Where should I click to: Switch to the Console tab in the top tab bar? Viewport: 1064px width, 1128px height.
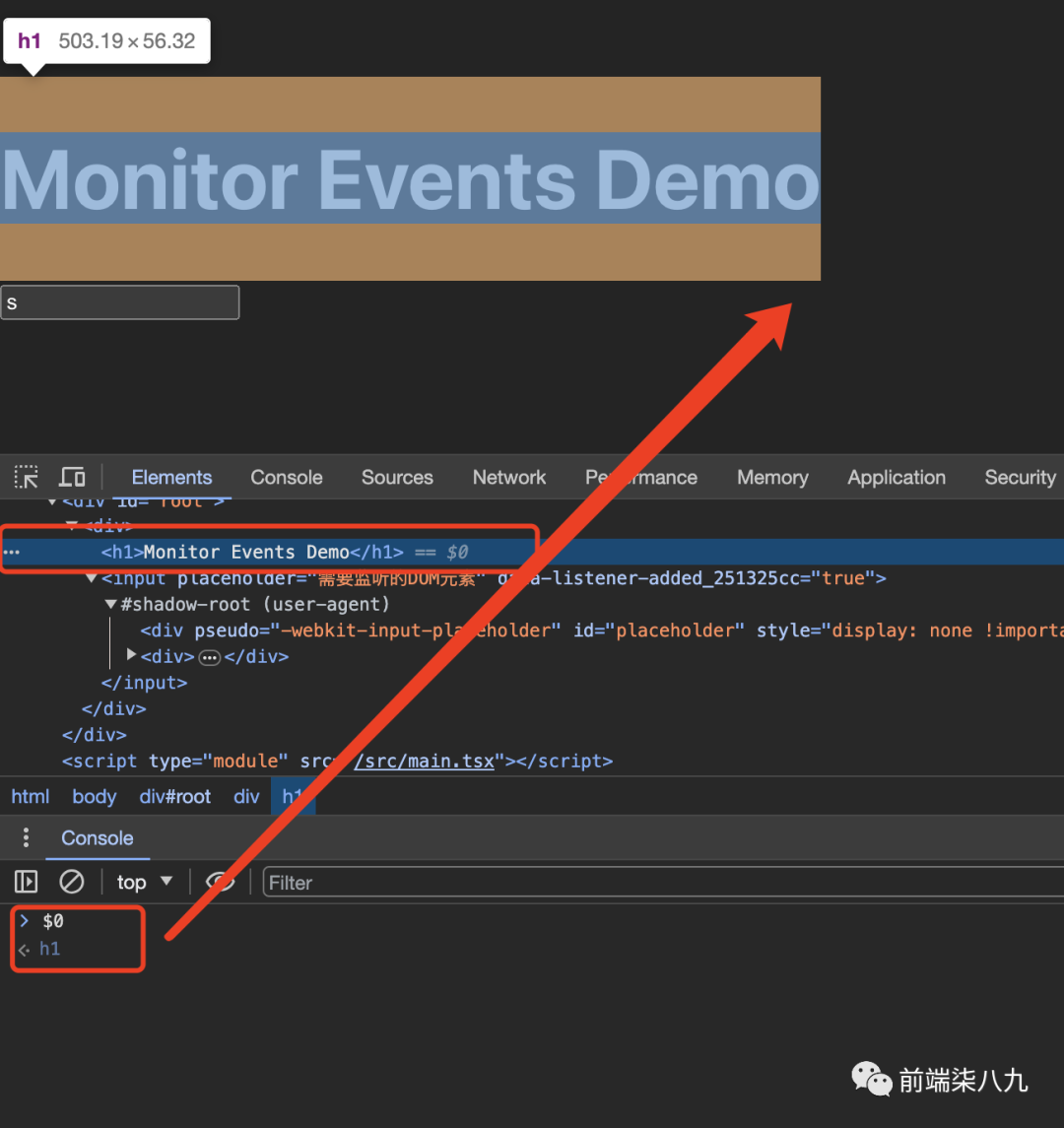point(287,477)
